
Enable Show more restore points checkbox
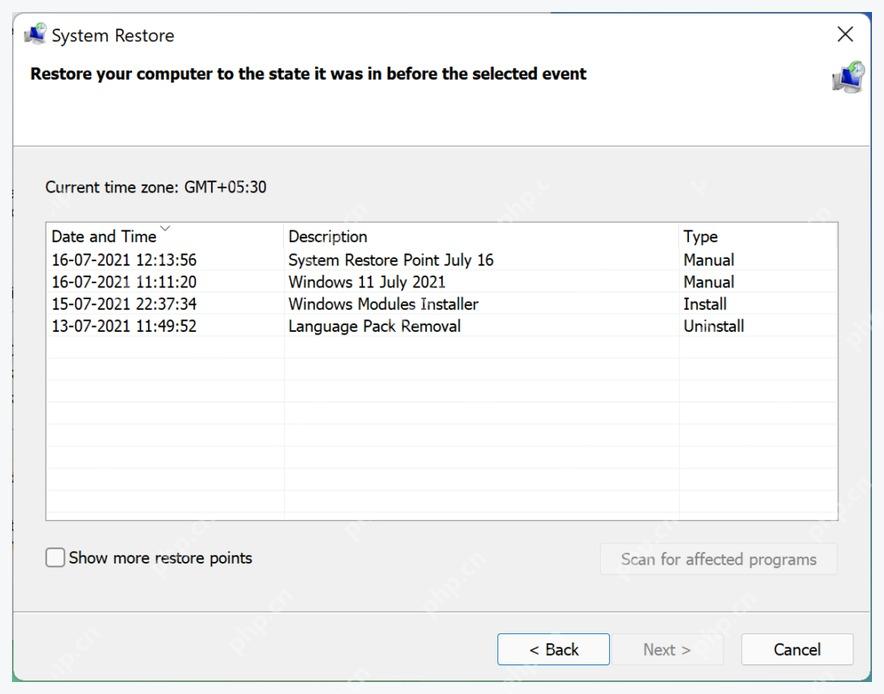click(x=55, y=558)
